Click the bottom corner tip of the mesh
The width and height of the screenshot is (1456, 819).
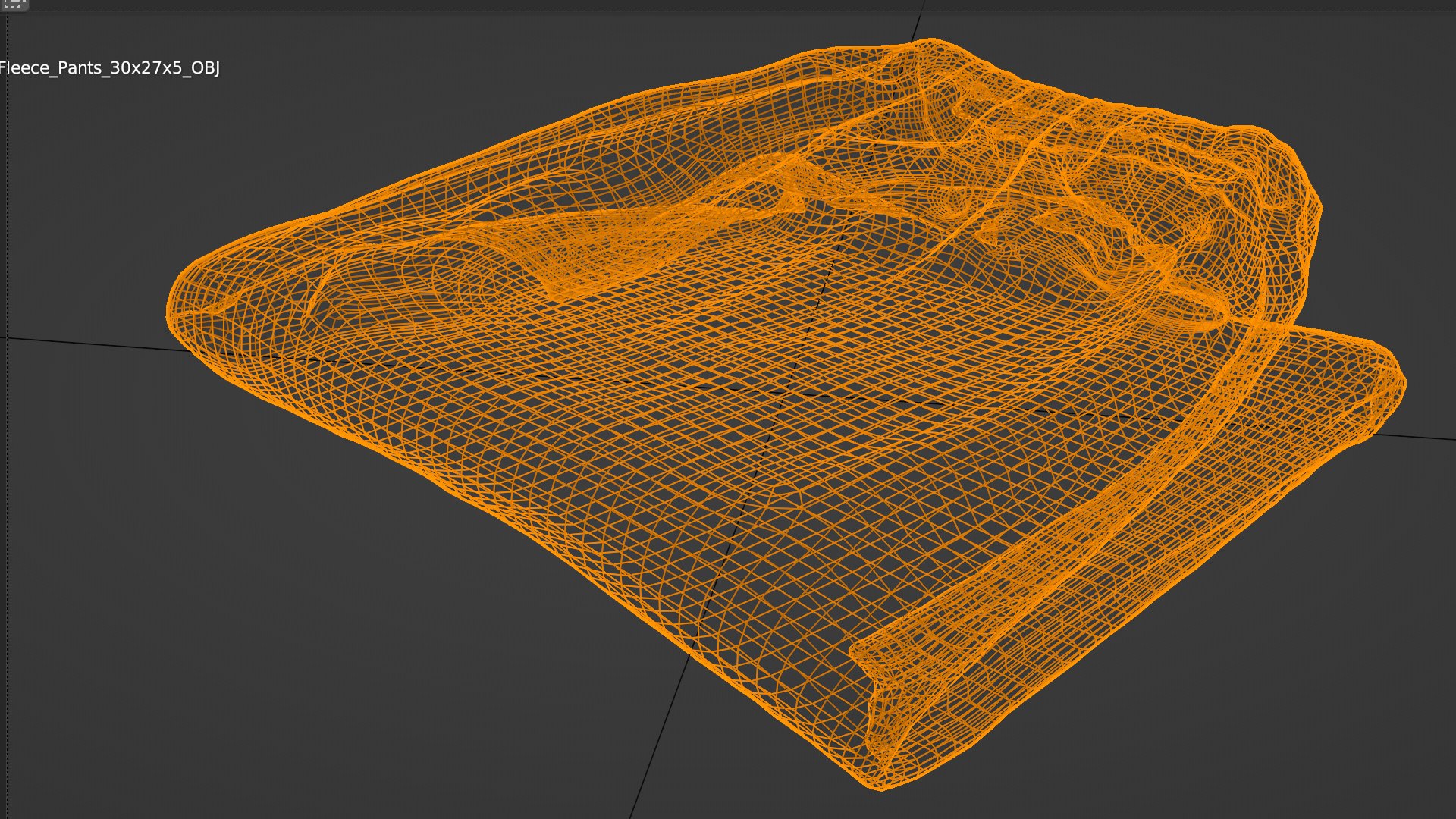tap(880, 787)
